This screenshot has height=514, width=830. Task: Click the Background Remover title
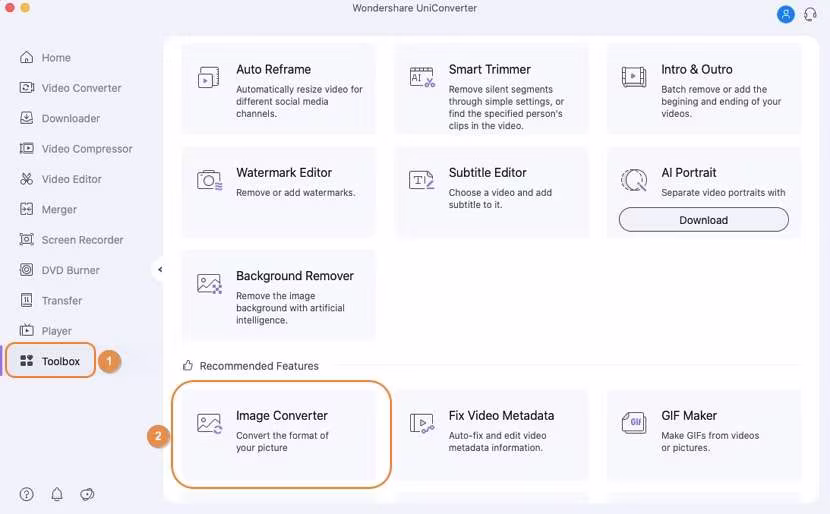pyautogui.click(x=295, y=276)
